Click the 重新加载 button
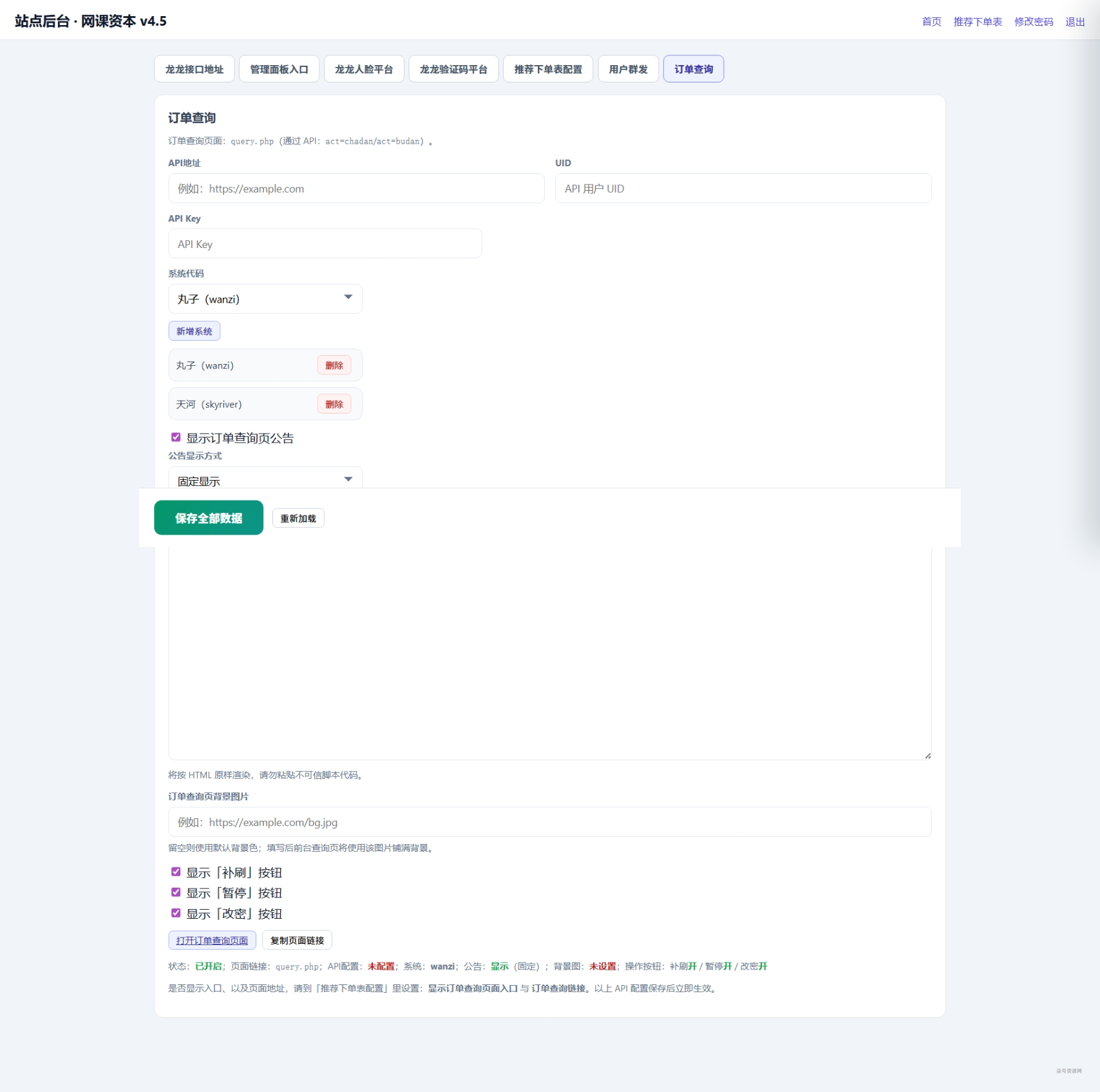Screen dimensions: 1100x1092 298,519
